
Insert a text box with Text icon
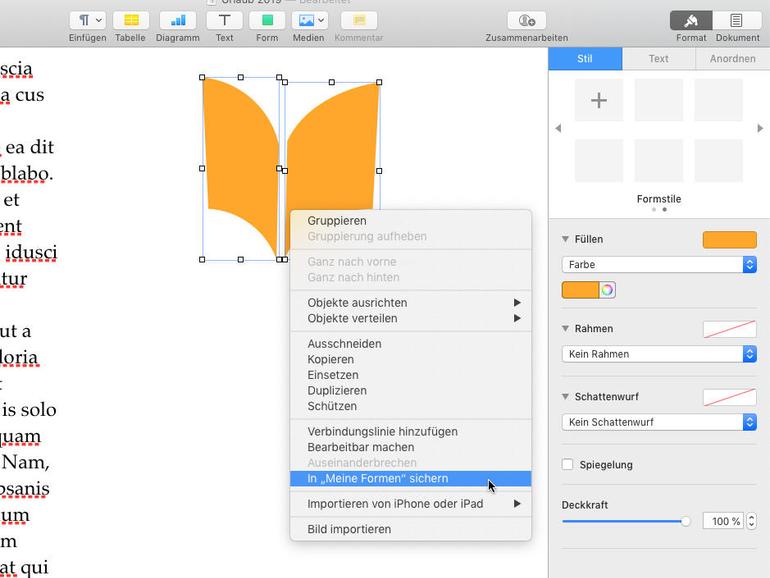click(224, 21)
